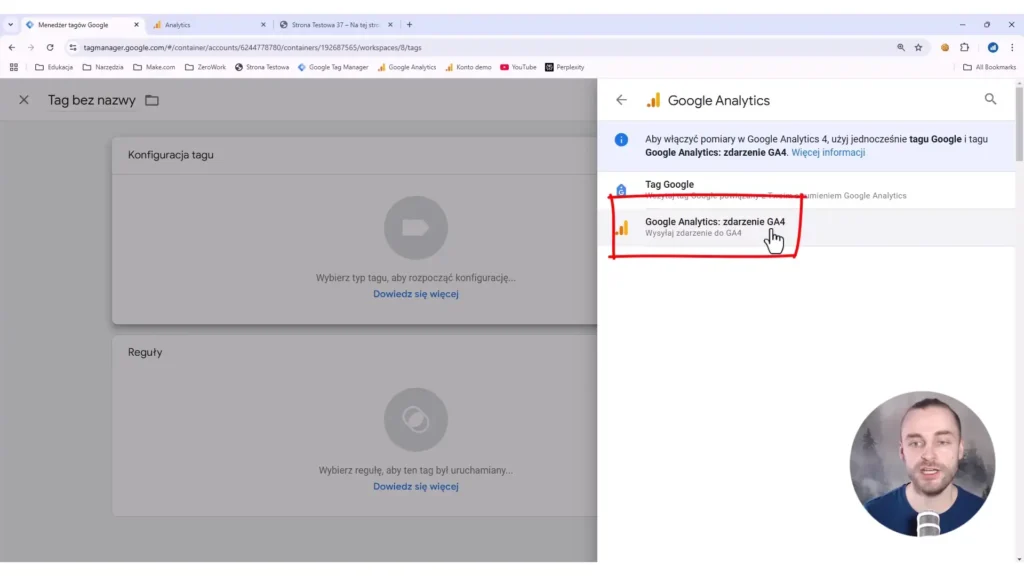Open the site information icon in address bar

72,48
